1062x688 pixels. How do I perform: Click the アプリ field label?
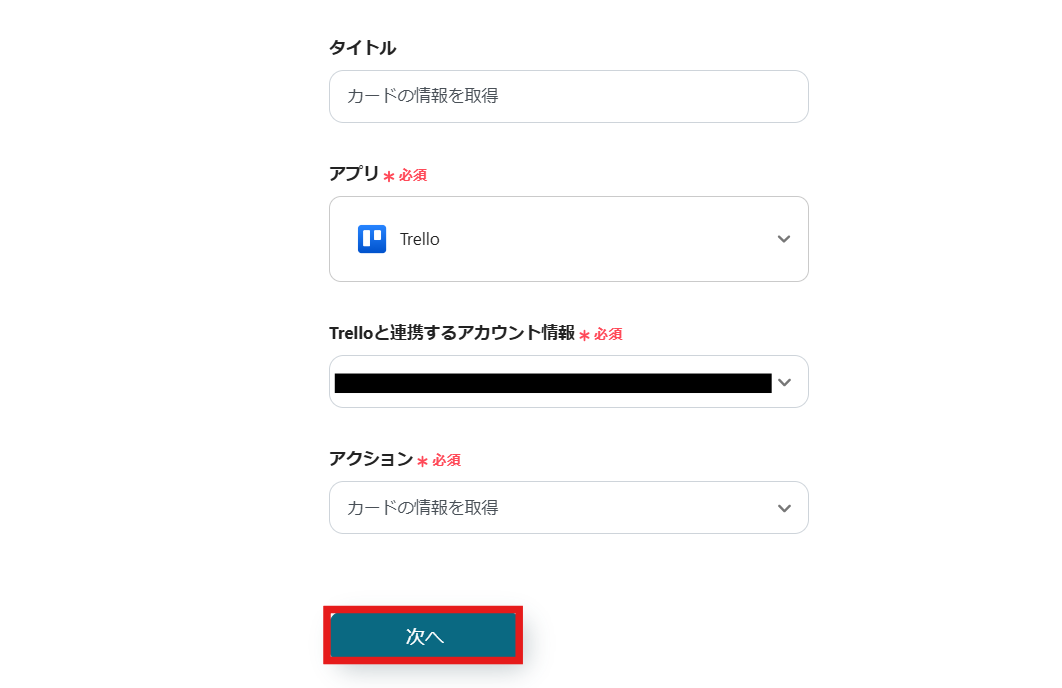click(x=354, y=174)
